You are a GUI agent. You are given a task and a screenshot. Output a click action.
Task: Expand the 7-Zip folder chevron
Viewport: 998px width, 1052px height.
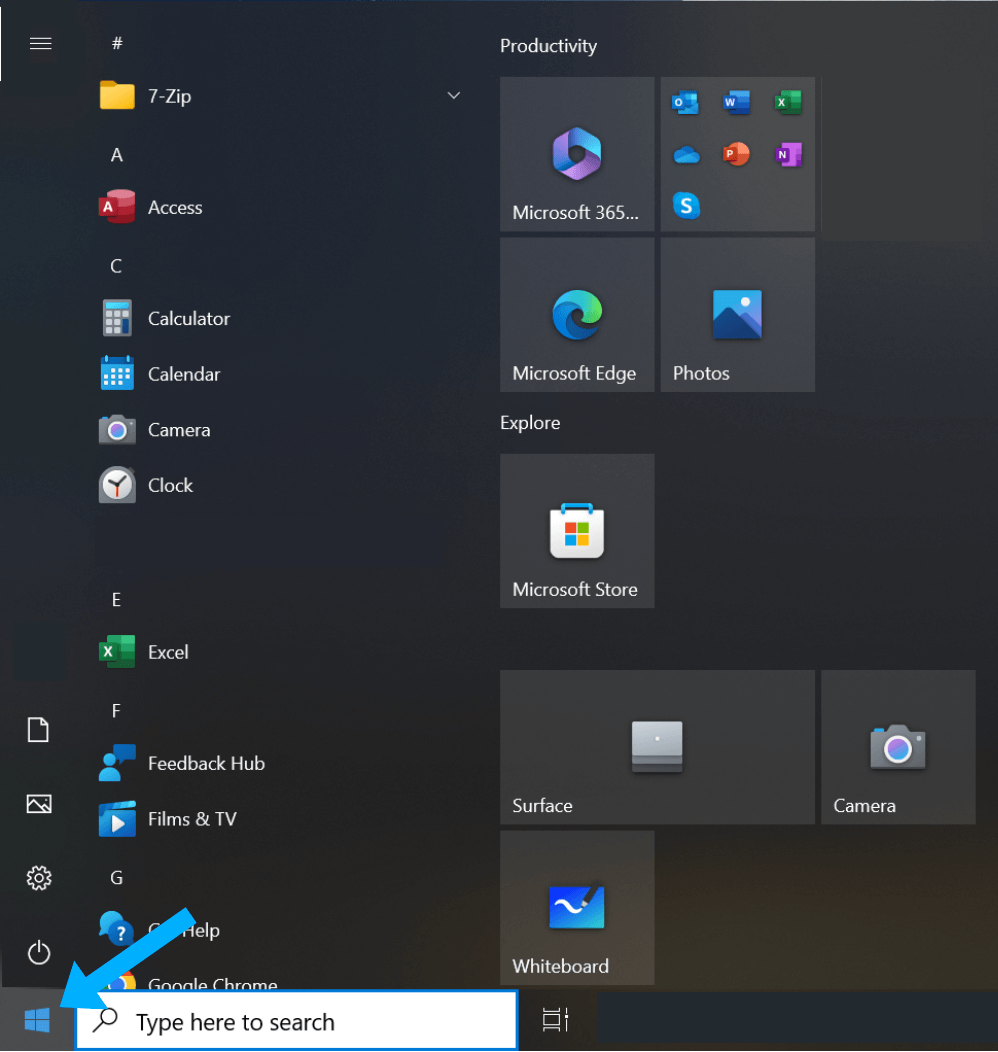(453, 96)
